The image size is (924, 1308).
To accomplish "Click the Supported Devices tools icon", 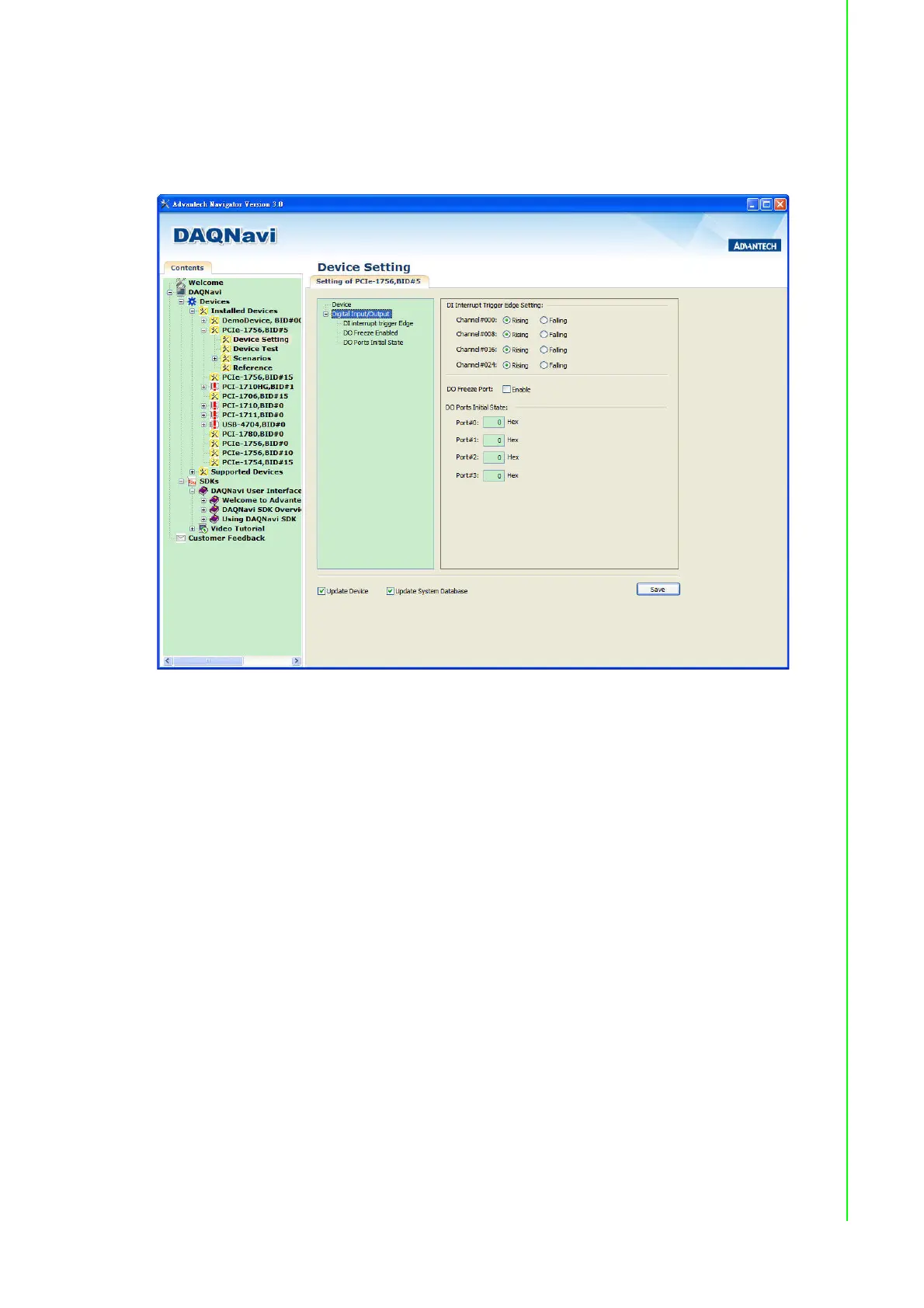I will point(203,471).
